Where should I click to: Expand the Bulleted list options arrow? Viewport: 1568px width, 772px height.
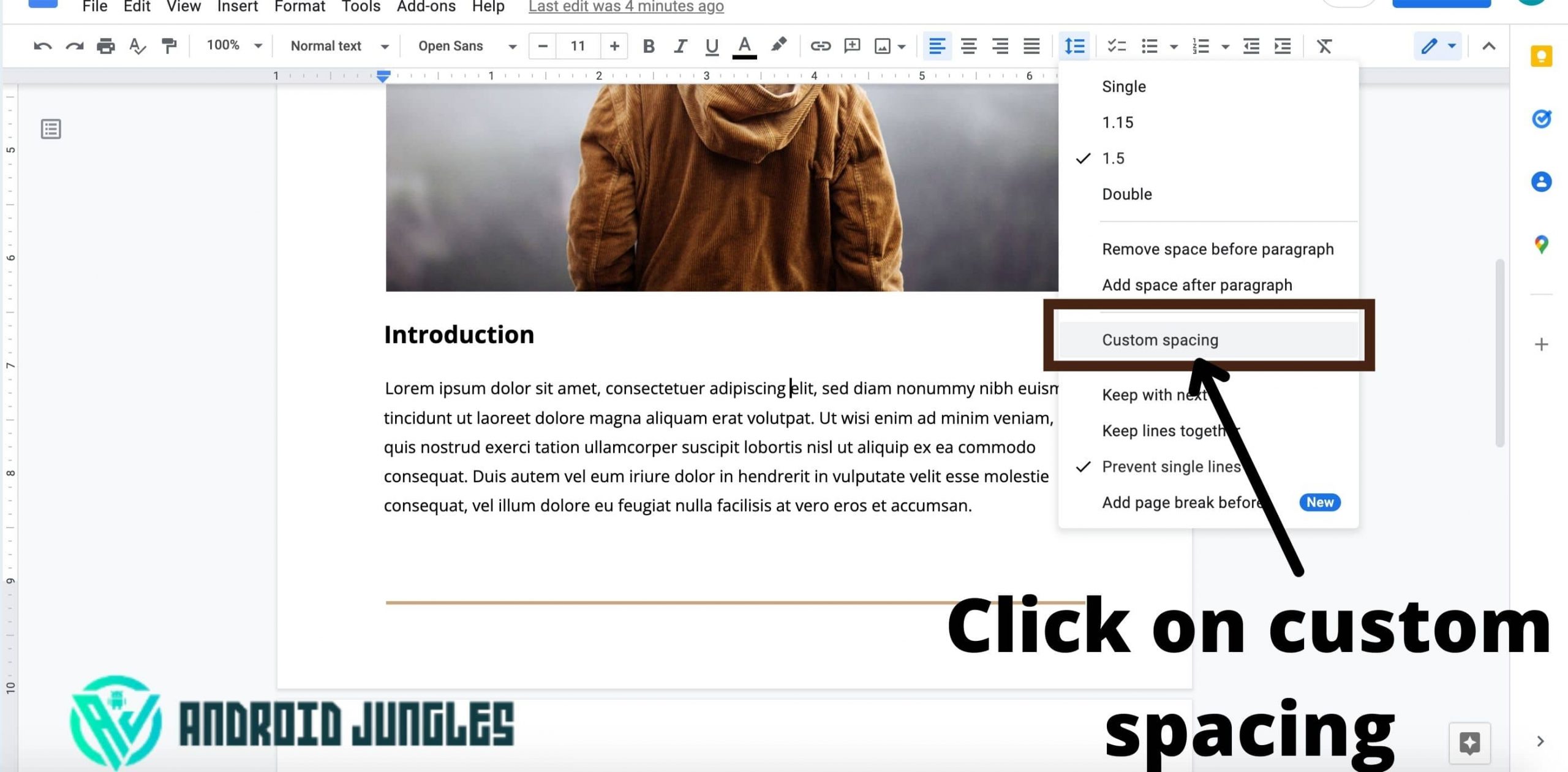[1174, 47]
